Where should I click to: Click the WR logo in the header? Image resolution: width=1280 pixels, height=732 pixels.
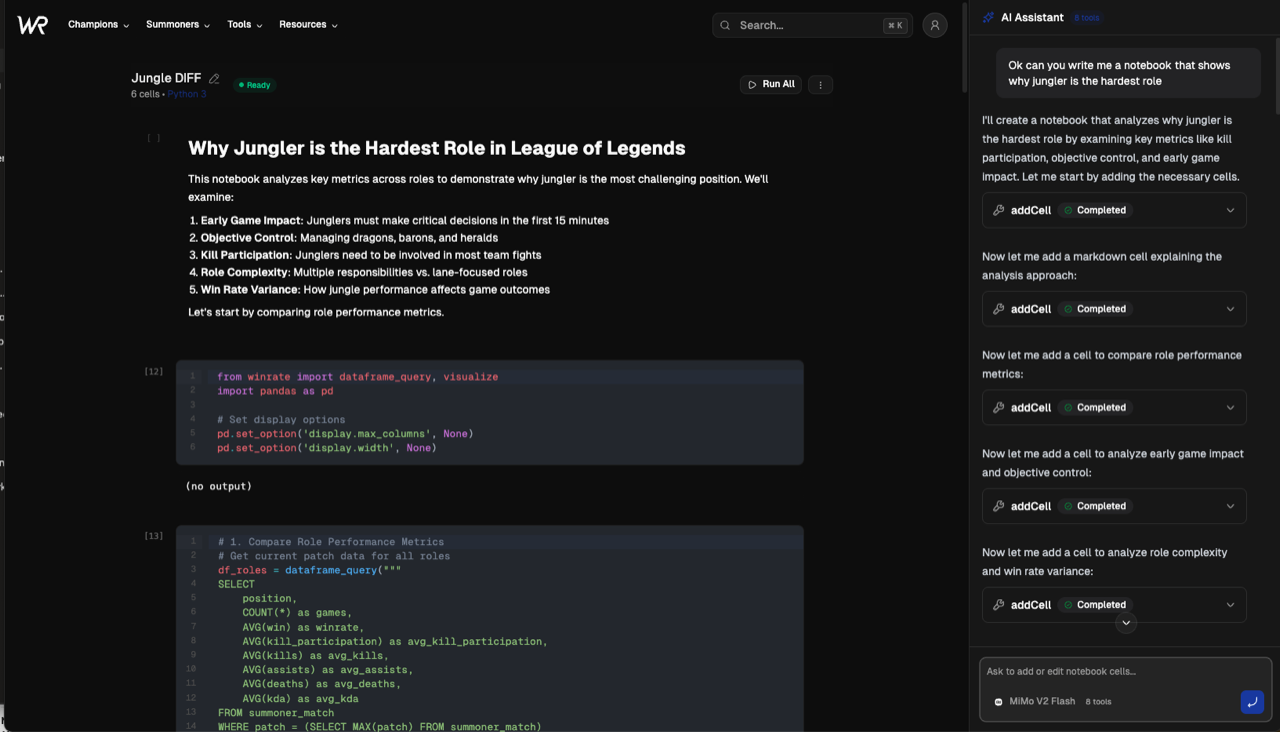pyautogui.click(x=32, y=25)
